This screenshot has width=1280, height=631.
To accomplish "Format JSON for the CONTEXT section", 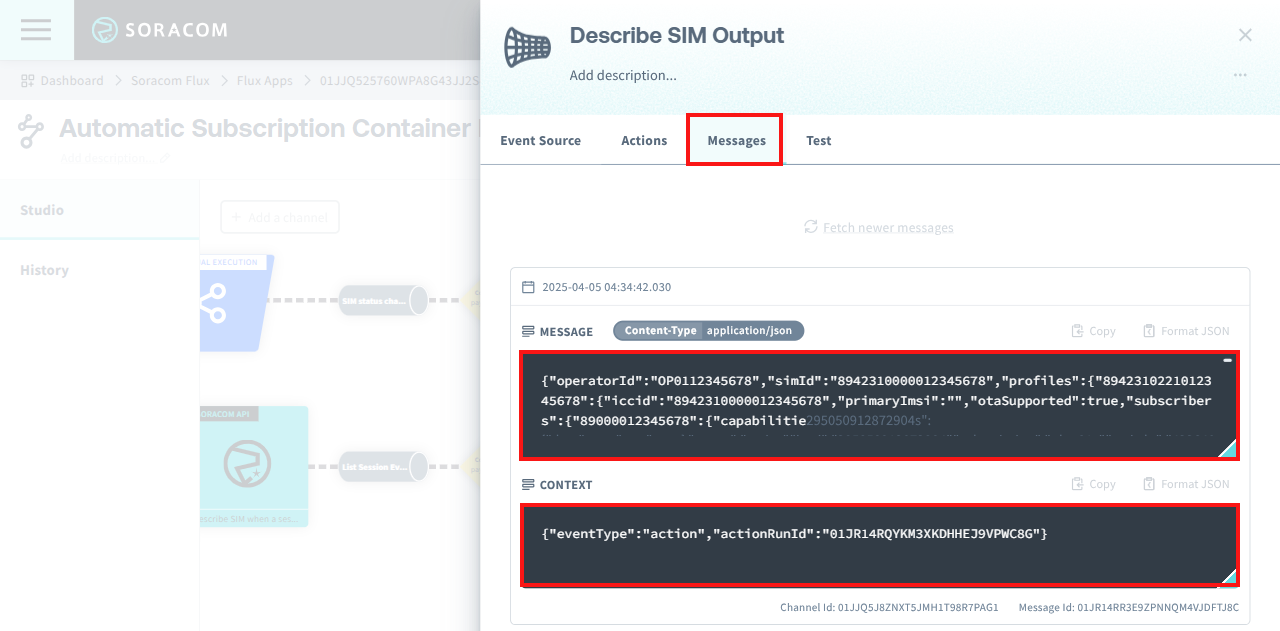I will [1186, 484].
